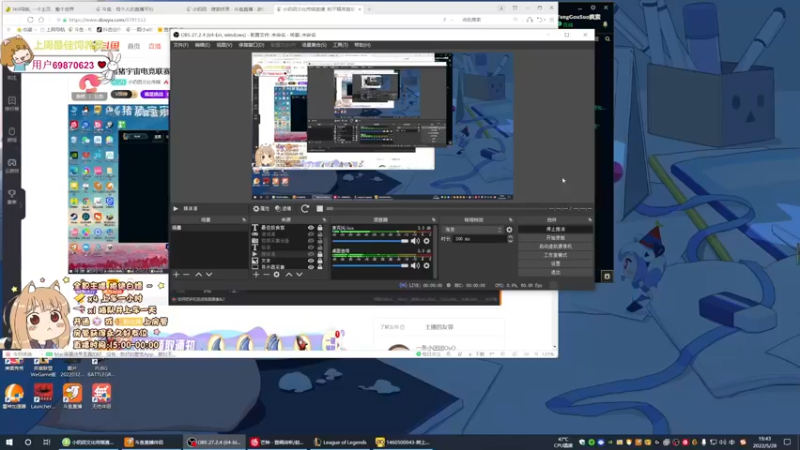Move scene up with the Scenes panel up arrow

point(198,274)
